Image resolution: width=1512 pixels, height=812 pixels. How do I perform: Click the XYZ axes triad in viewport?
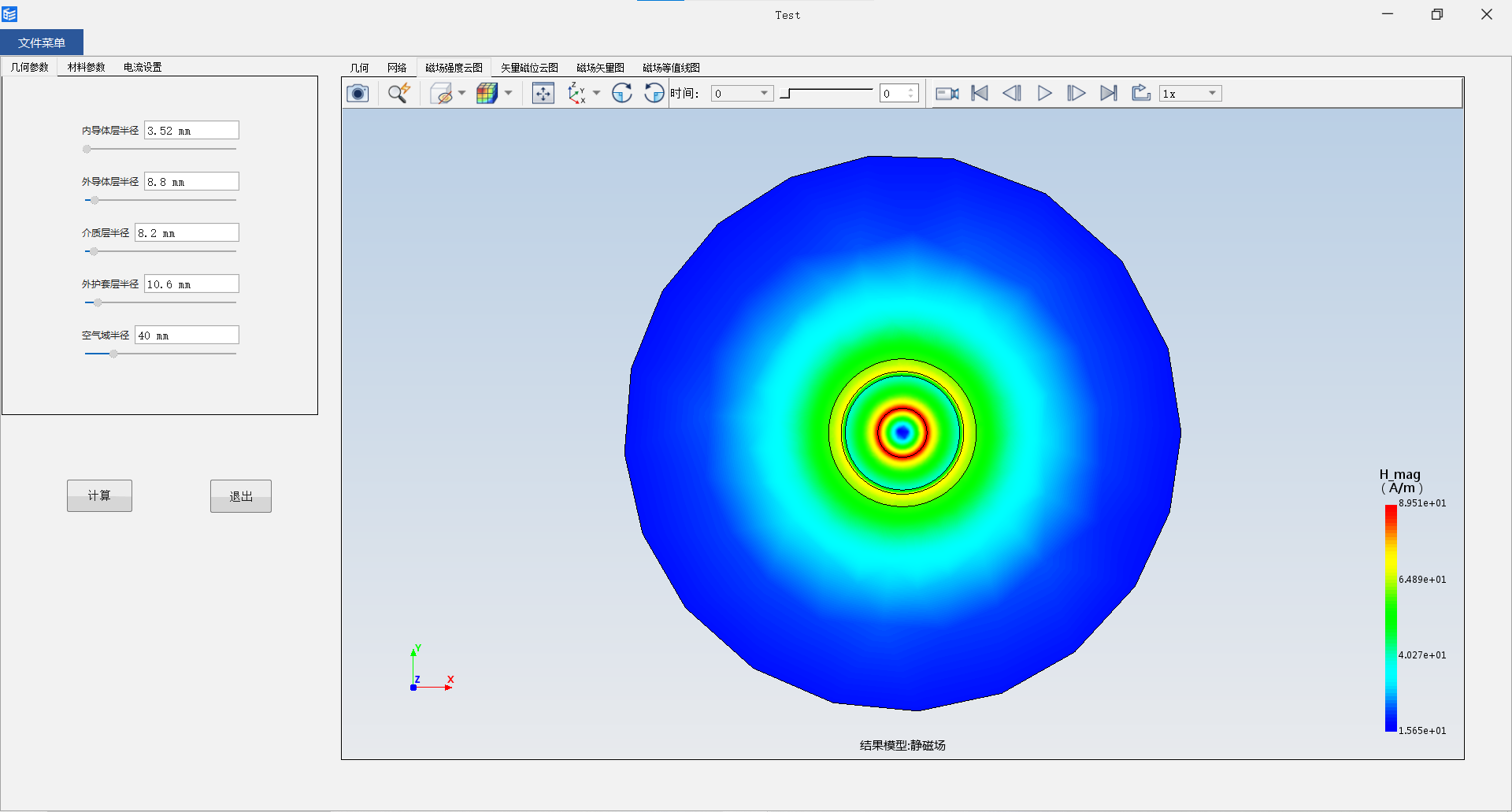(431, 669)
